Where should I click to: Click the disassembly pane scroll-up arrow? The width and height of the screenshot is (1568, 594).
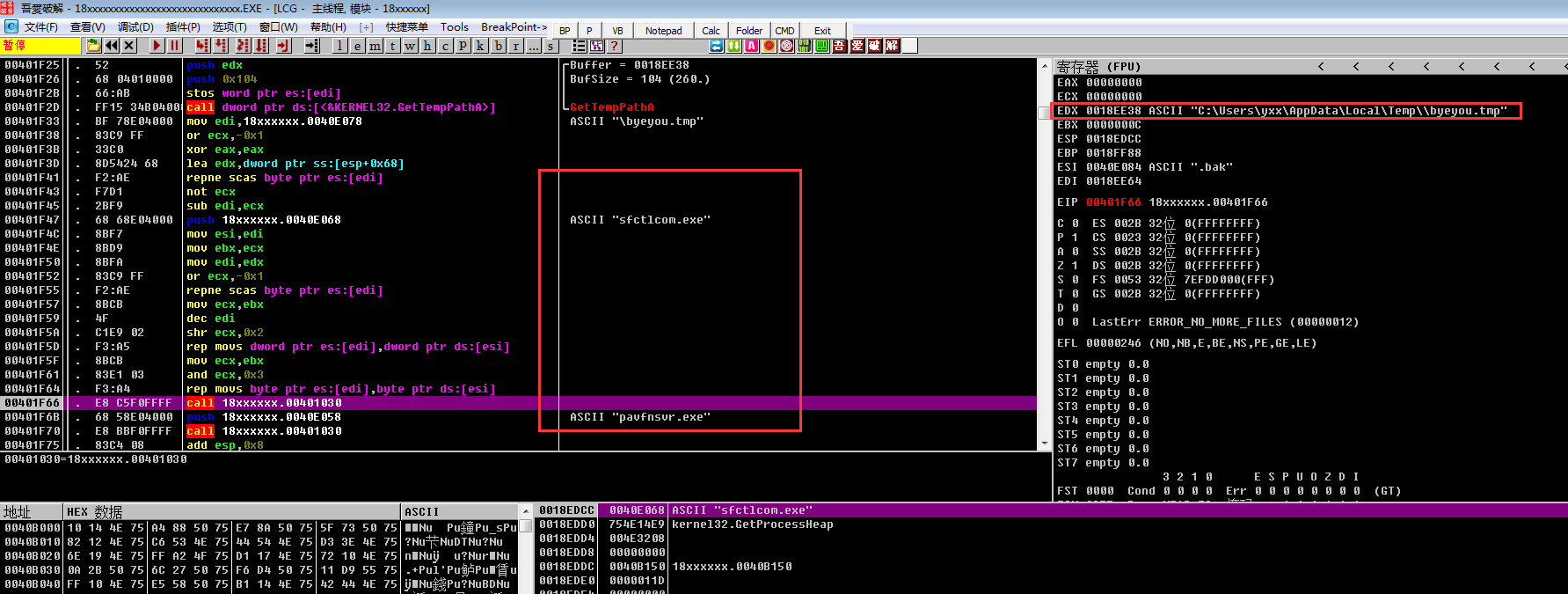point(1045,66)
